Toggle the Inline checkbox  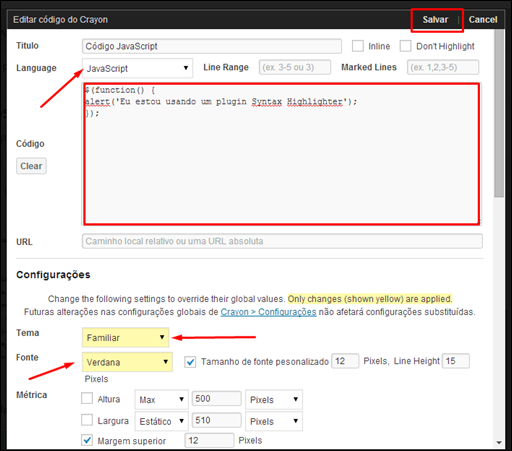pyautogui.click(x=358, y=46)
